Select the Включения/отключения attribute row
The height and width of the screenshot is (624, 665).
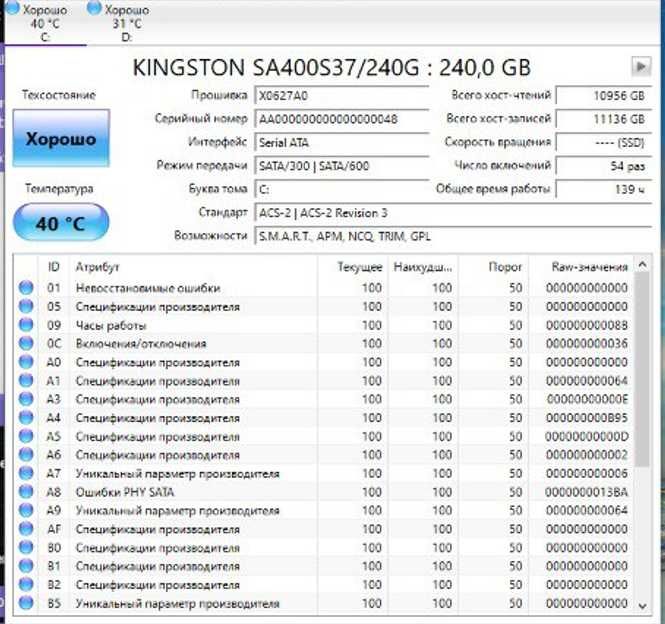click(324, 343)
